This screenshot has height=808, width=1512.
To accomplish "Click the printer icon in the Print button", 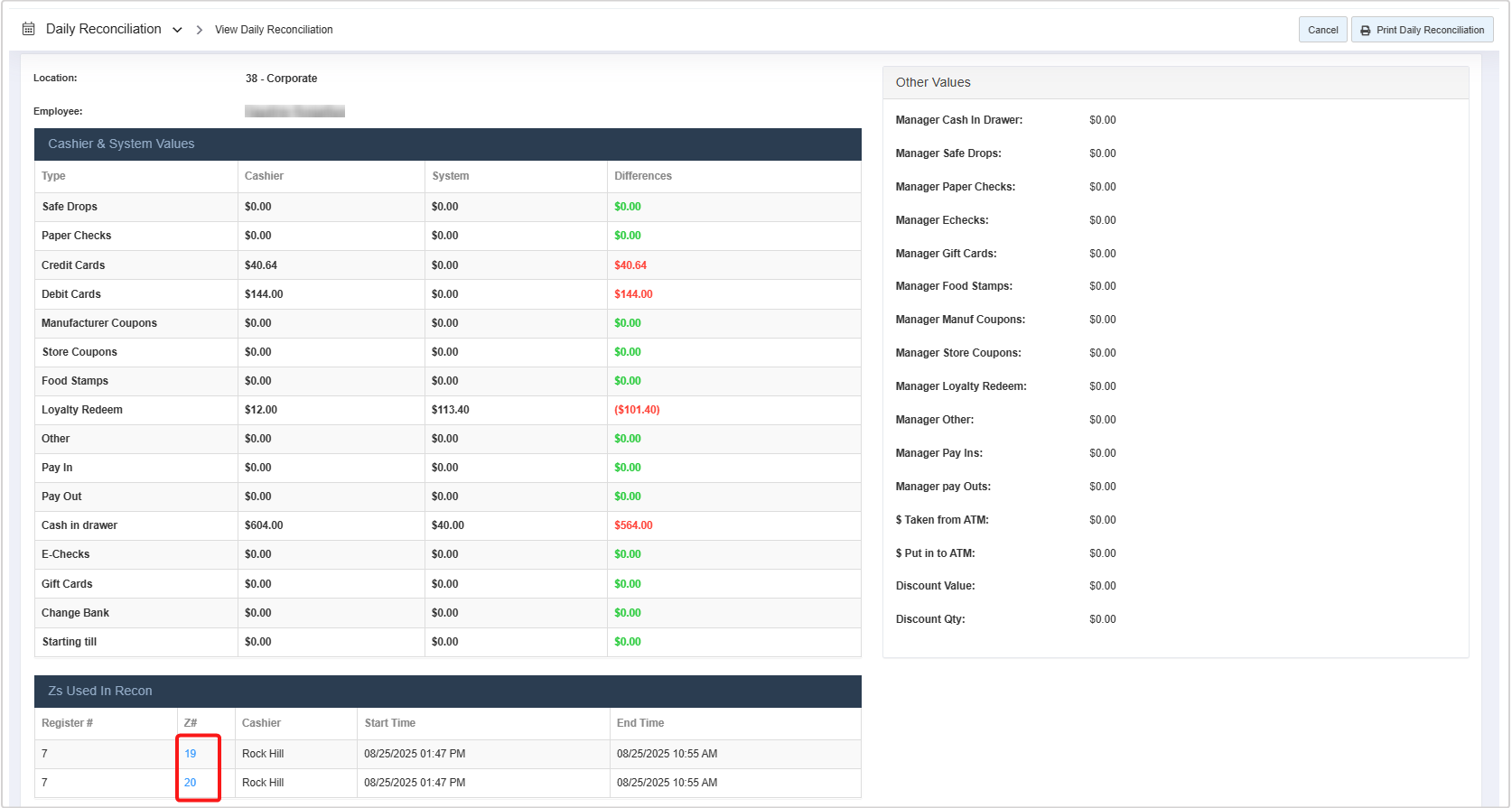I will pos(1365,31).
